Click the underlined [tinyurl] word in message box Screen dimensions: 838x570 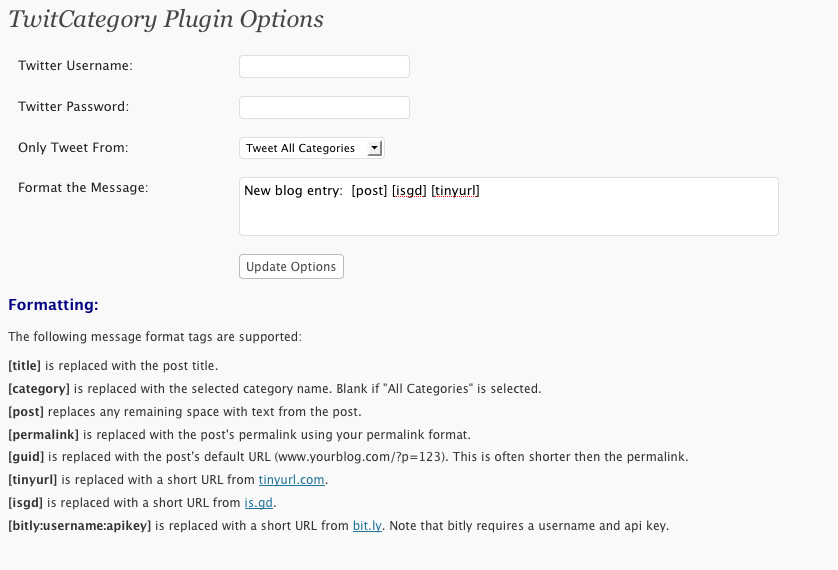pyautogui.click(x=455, y=191)
